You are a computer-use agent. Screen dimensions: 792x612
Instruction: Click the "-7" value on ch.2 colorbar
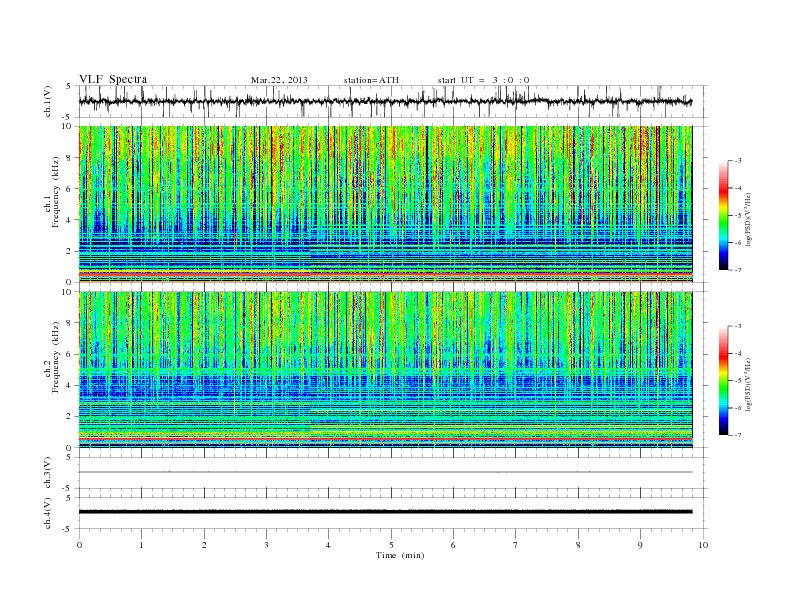(738, 435)
